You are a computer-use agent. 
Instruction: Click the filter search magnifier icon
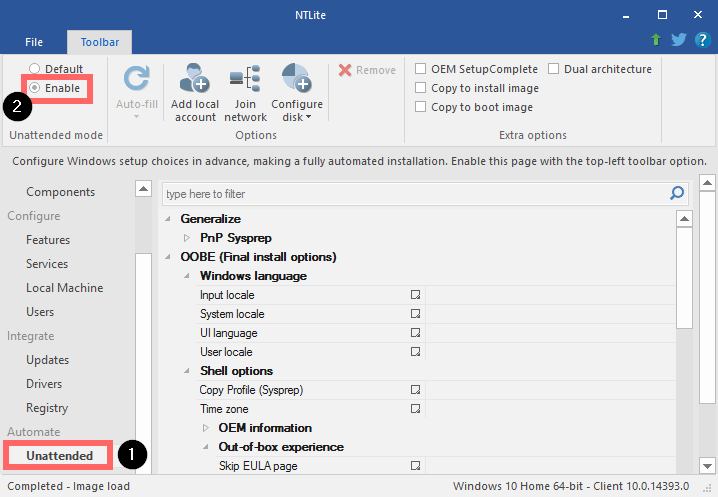pos(677,193)
